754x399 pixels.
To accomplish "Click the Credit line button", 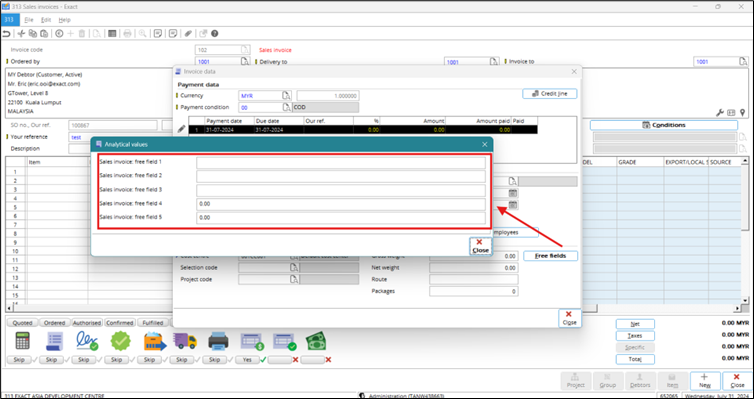I will tap(550, 94).
